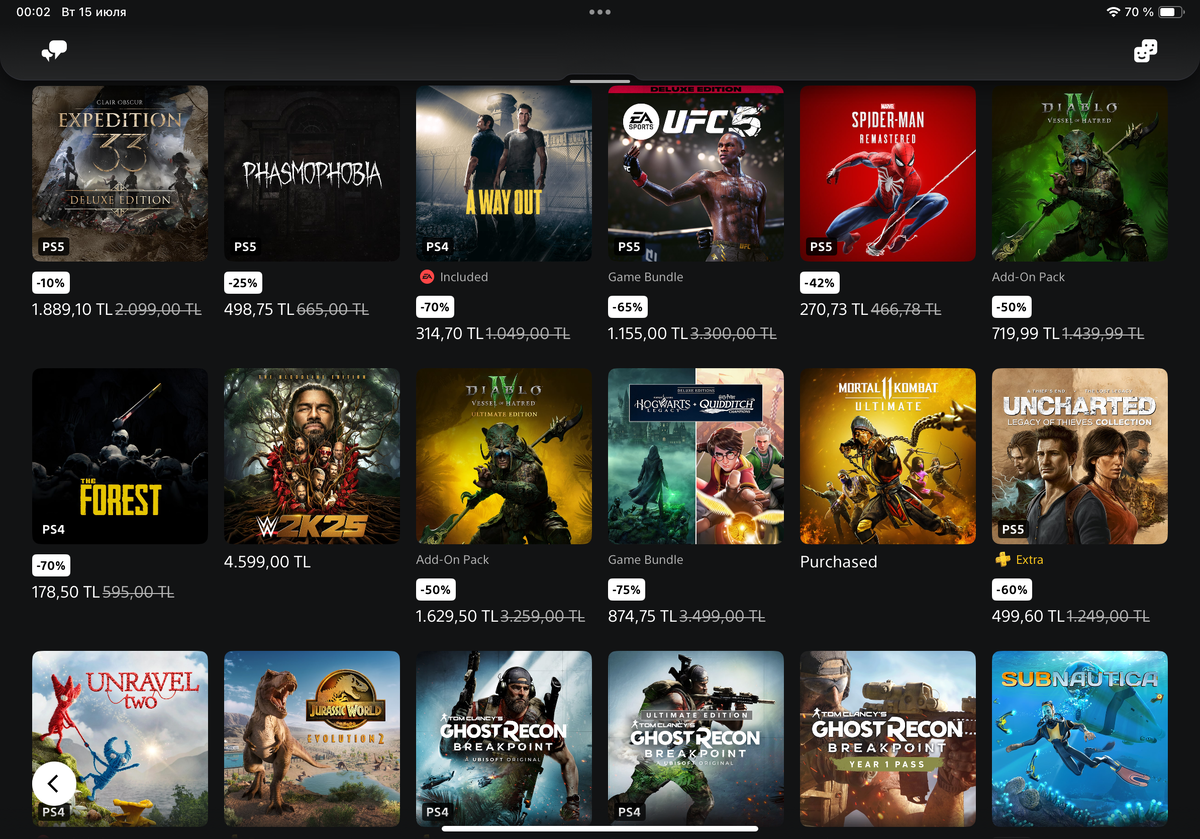
Task: Open the Phasmophobia game cover
Action: (312, 174)
